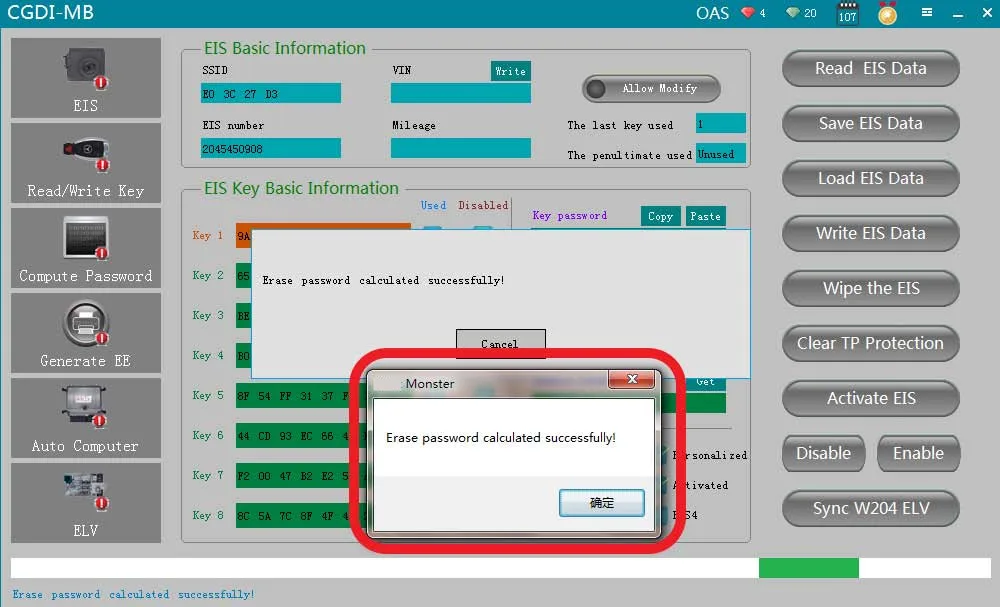1000x607 pixels.
Task: Paste the key password
Action: click(x=705, y=216)
